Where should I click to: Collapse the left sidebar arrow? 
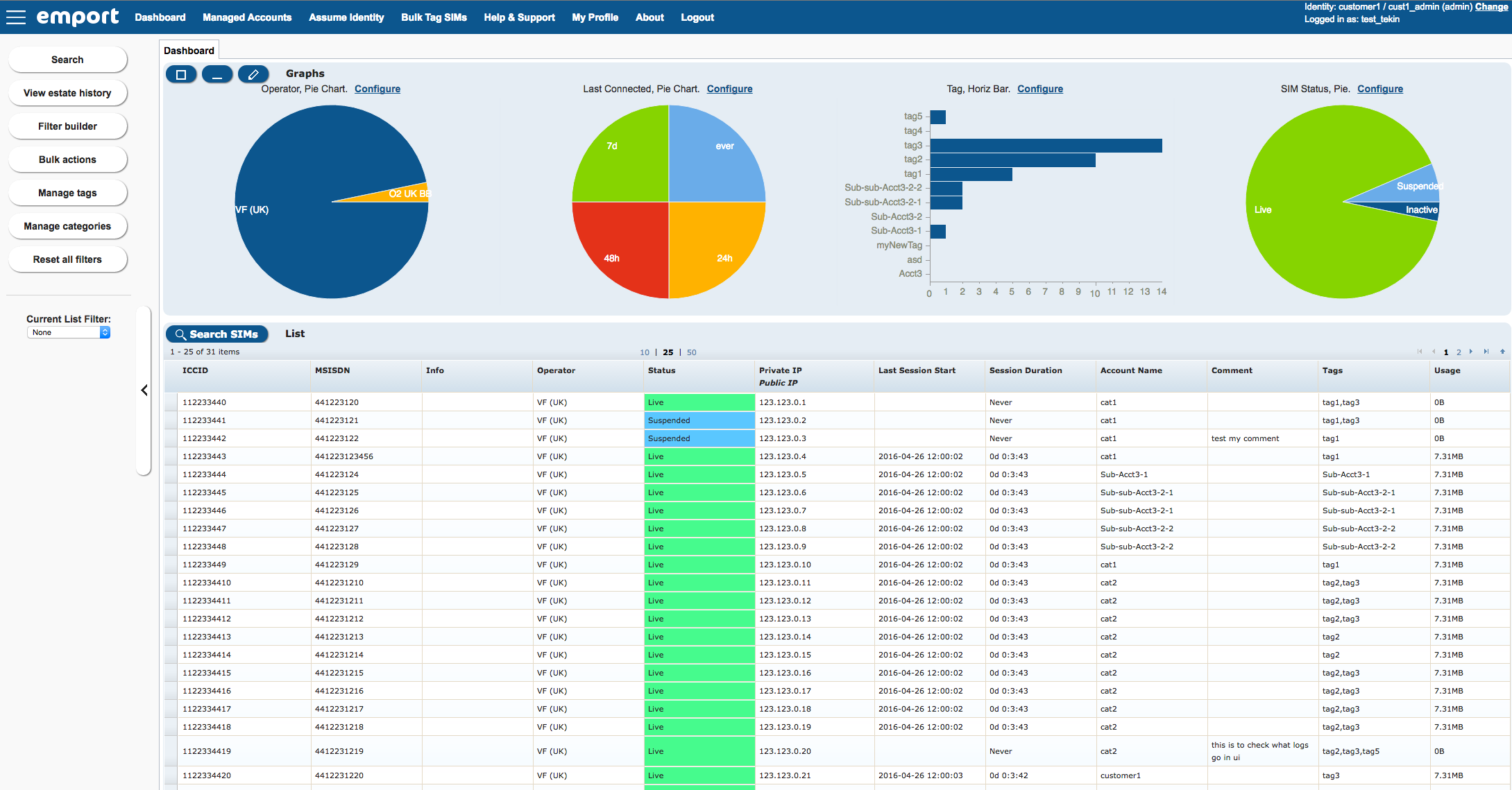tap(144, 390)
